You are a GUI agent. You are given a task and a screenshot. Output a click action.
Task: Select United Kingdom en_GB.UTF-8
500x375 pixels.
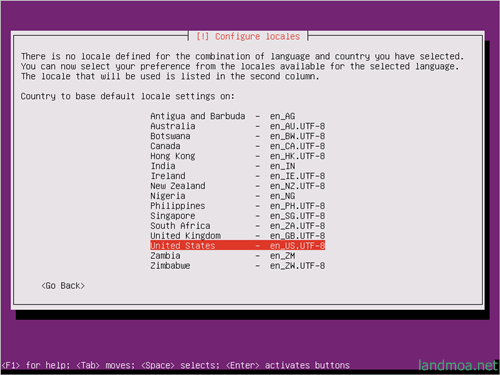point(237,236)
